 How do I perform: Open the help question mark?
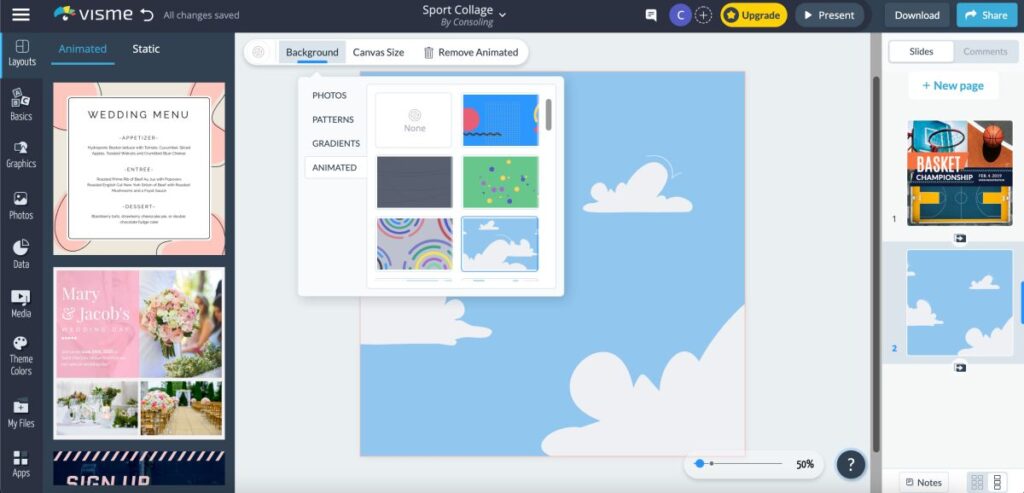point(850,464)
